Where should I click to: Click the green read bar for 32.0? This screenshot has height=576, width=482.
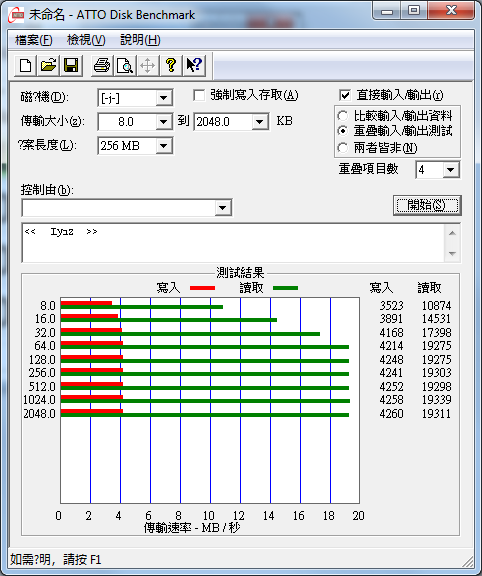(190, 334)
